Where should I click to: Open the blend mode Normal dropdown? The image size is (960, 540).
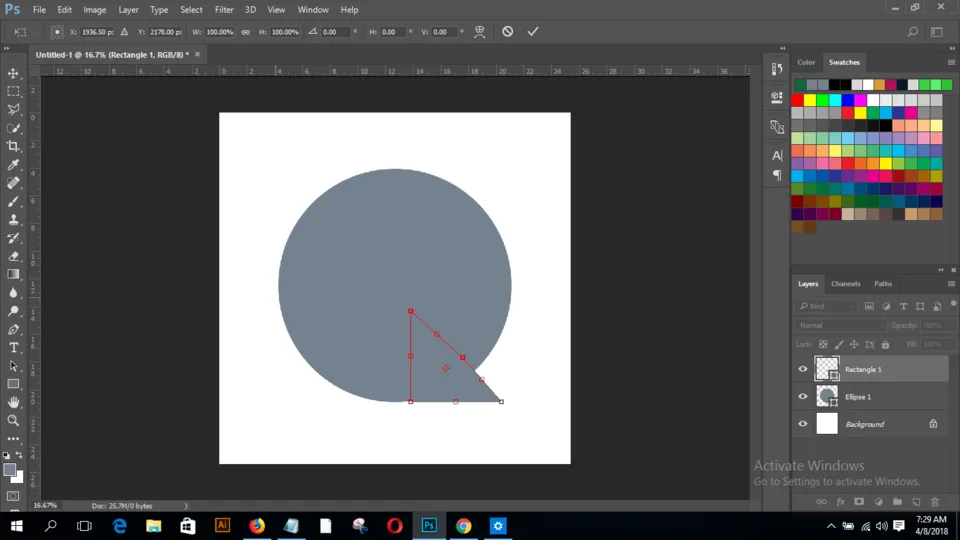coord(841,326)
